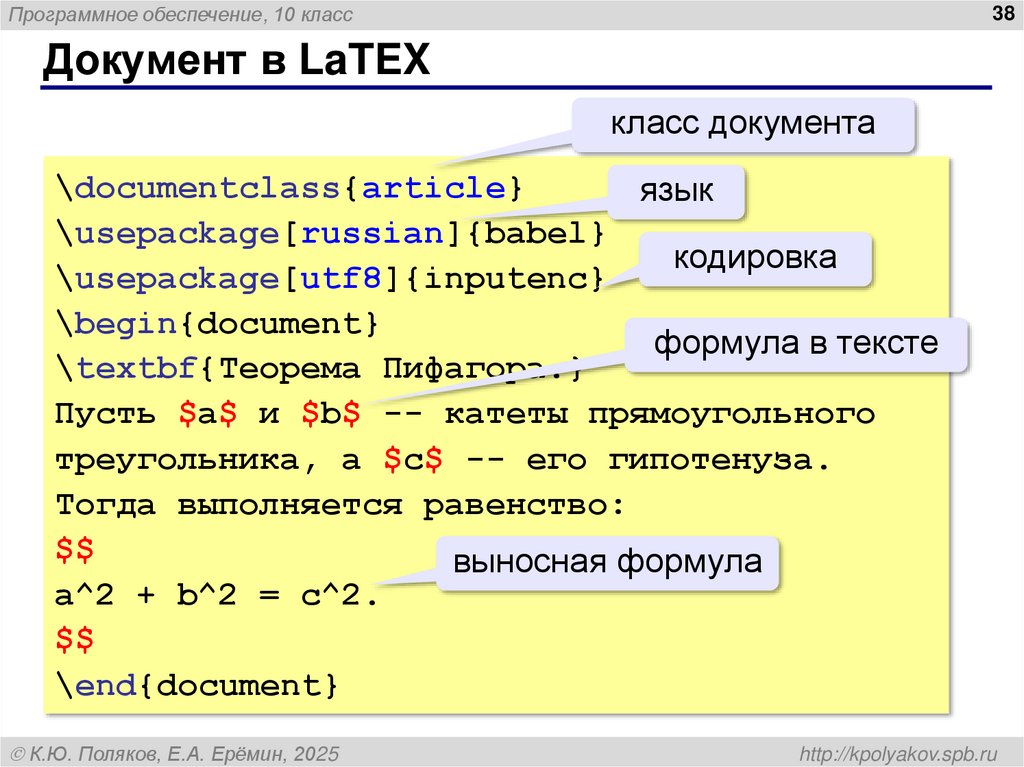Select the "выносная формула" callout
The width and height of the screenshot is (1024, 767).
tap(608, 561)
